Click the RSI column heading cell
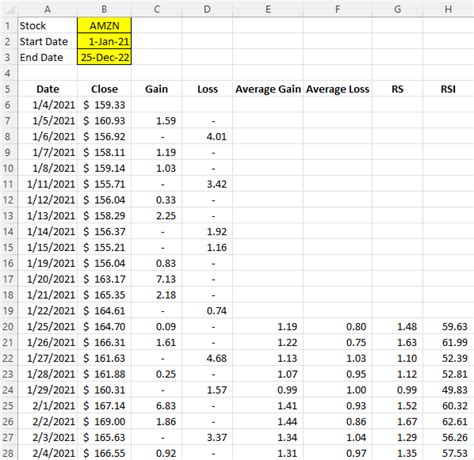The height and width of the screenshot is (460, 474). coord(448,89)
